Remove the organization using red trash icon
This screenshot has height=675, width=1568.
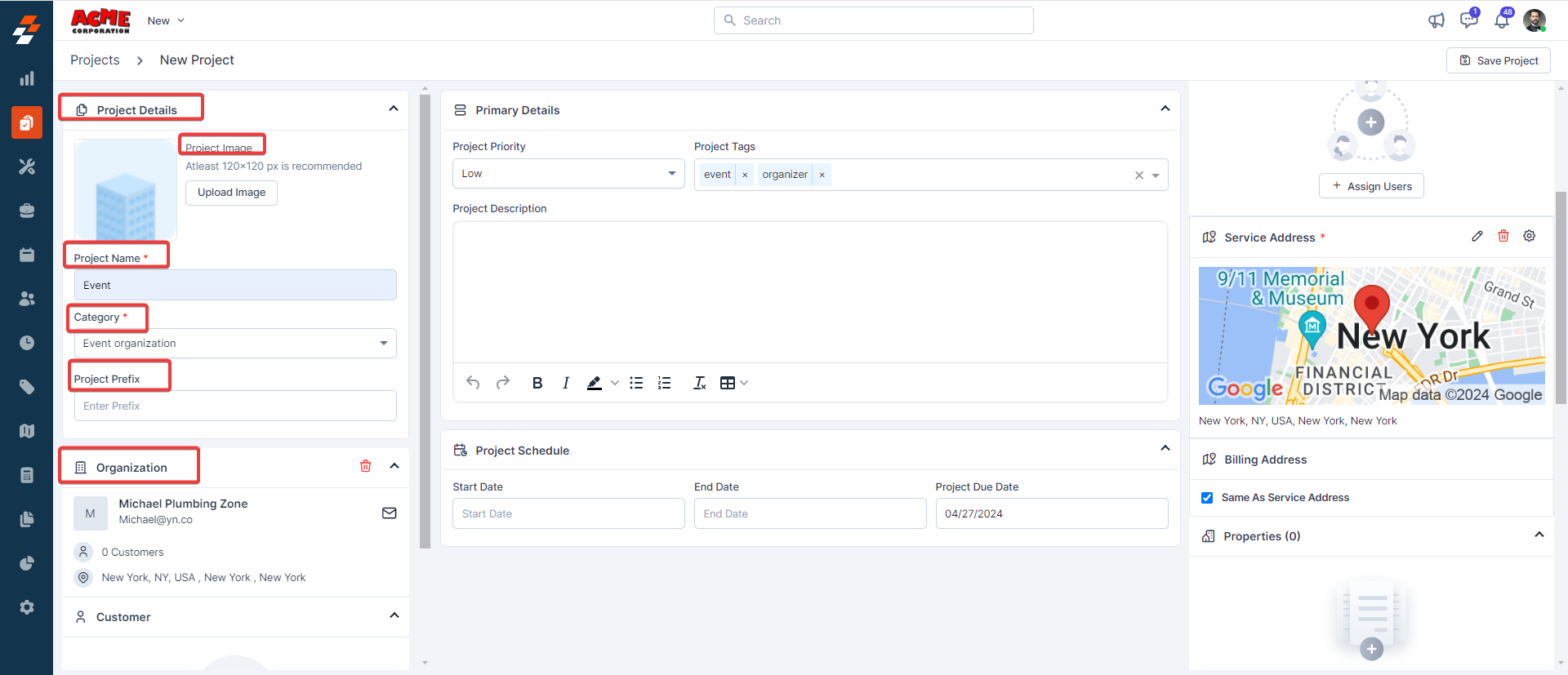[365, 466]
